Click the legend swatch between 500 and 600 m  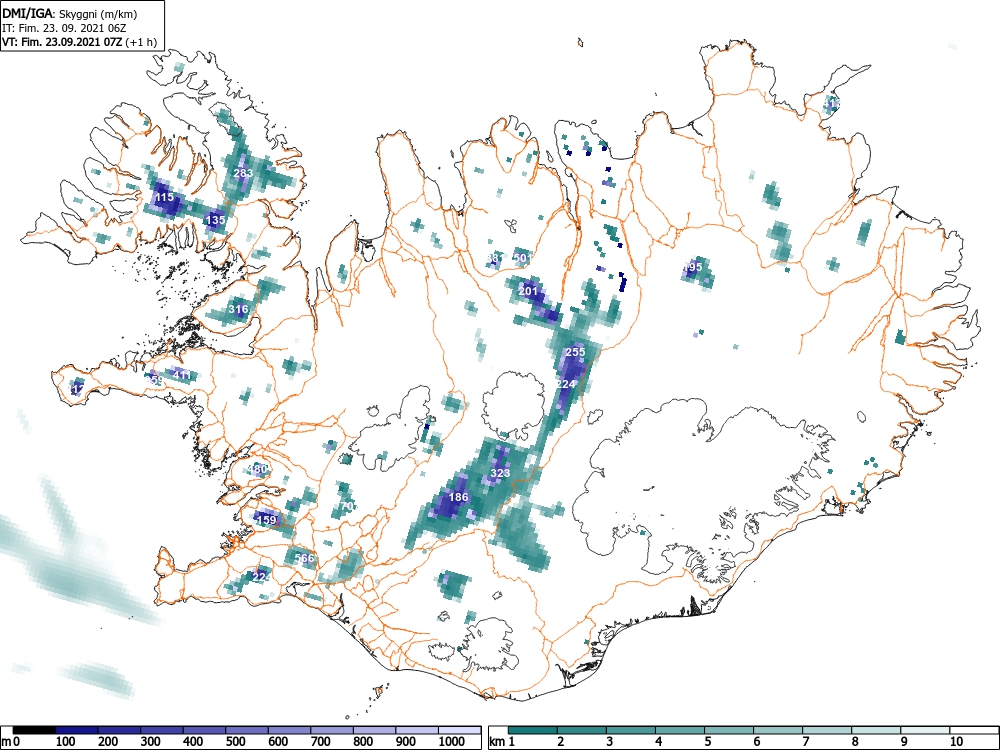pos(247,730)
